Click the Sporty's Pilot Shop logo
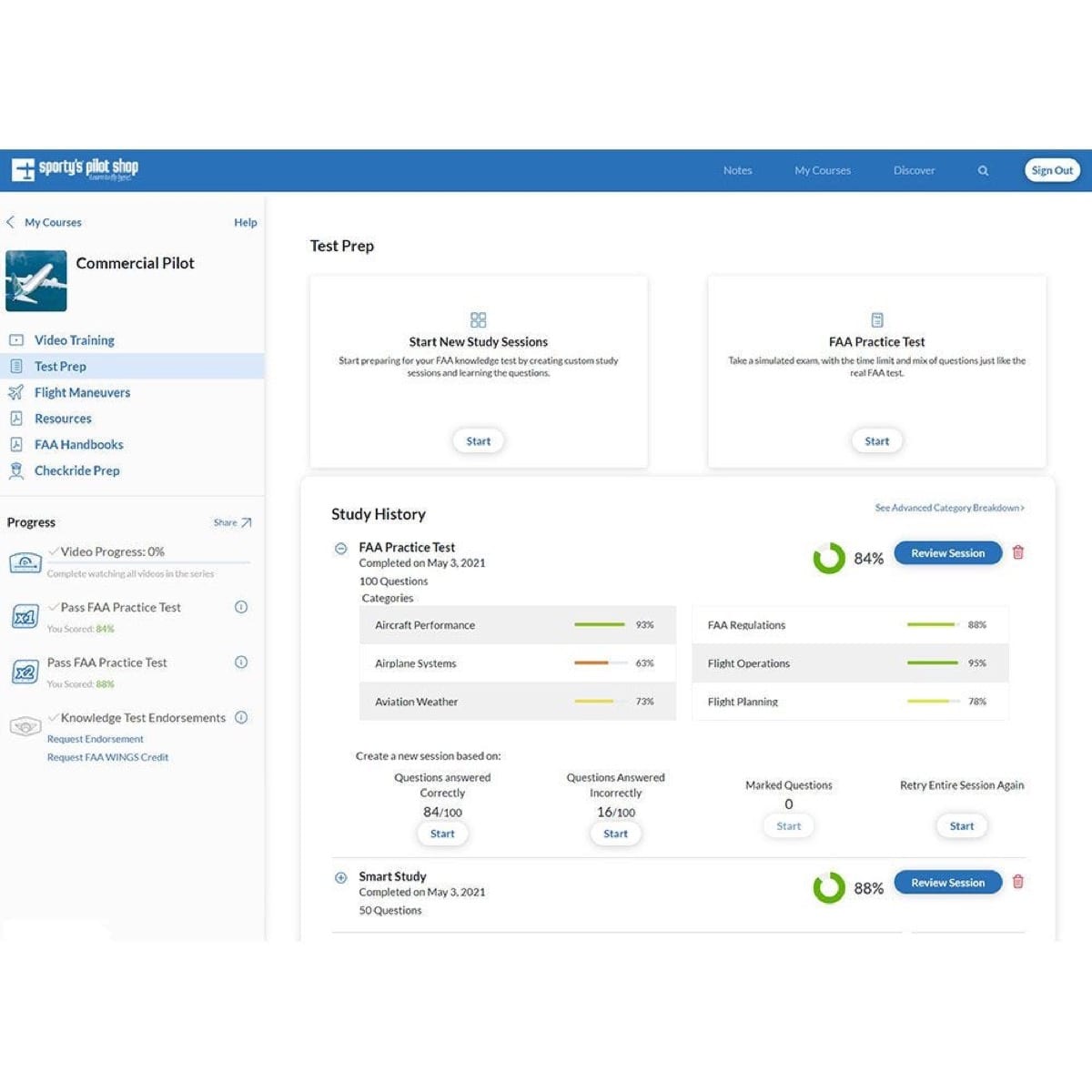Screen dimensions: 1092x1092 75,169
